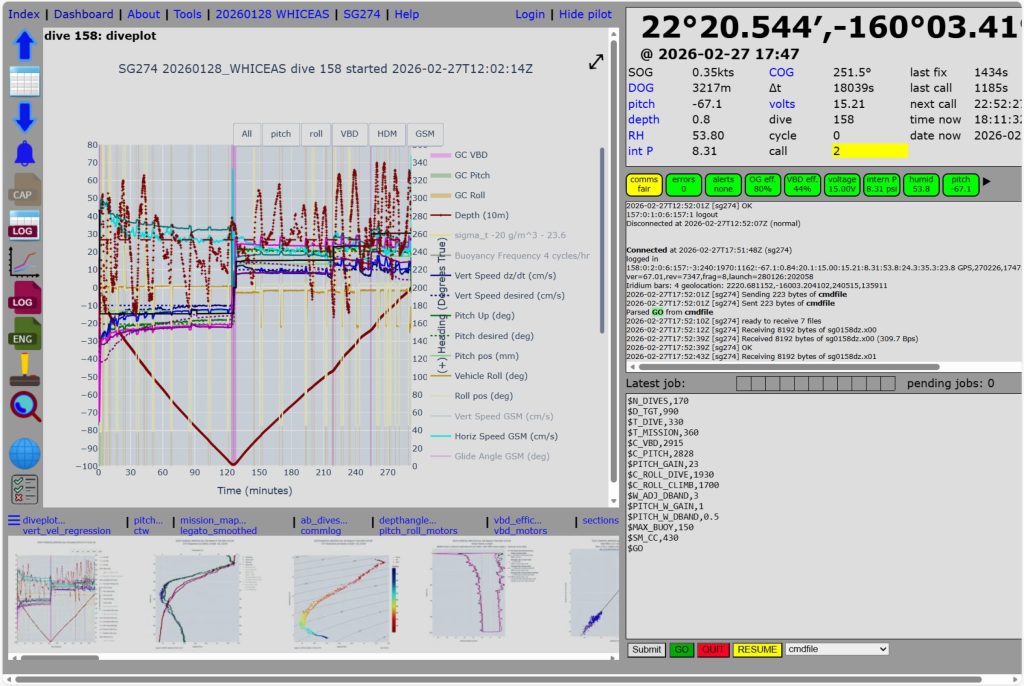
Task: Open the cmdfile dropdown selector
Action: (837, 649)
